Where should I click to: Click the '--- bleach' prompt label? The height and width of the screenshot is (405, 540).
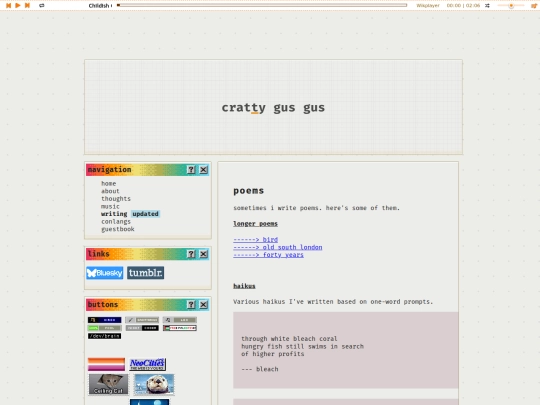(x=260, y=369)
